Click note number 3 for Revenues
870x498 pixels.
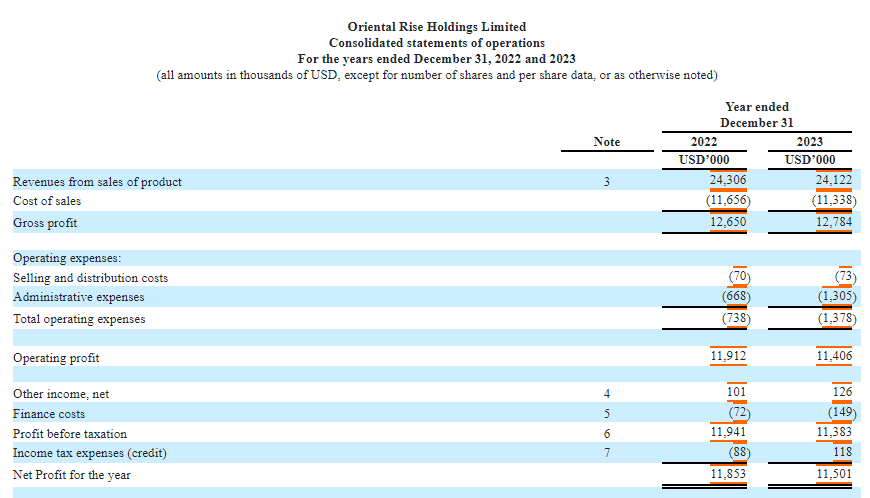(x=606, y=181)
